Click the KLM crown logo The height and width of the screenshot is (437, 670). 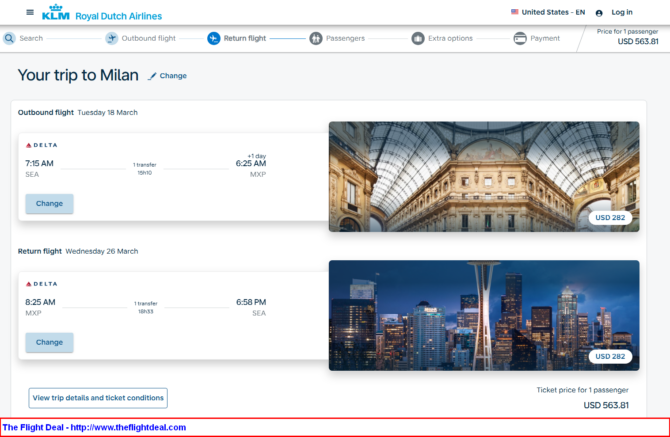(56, 12)
